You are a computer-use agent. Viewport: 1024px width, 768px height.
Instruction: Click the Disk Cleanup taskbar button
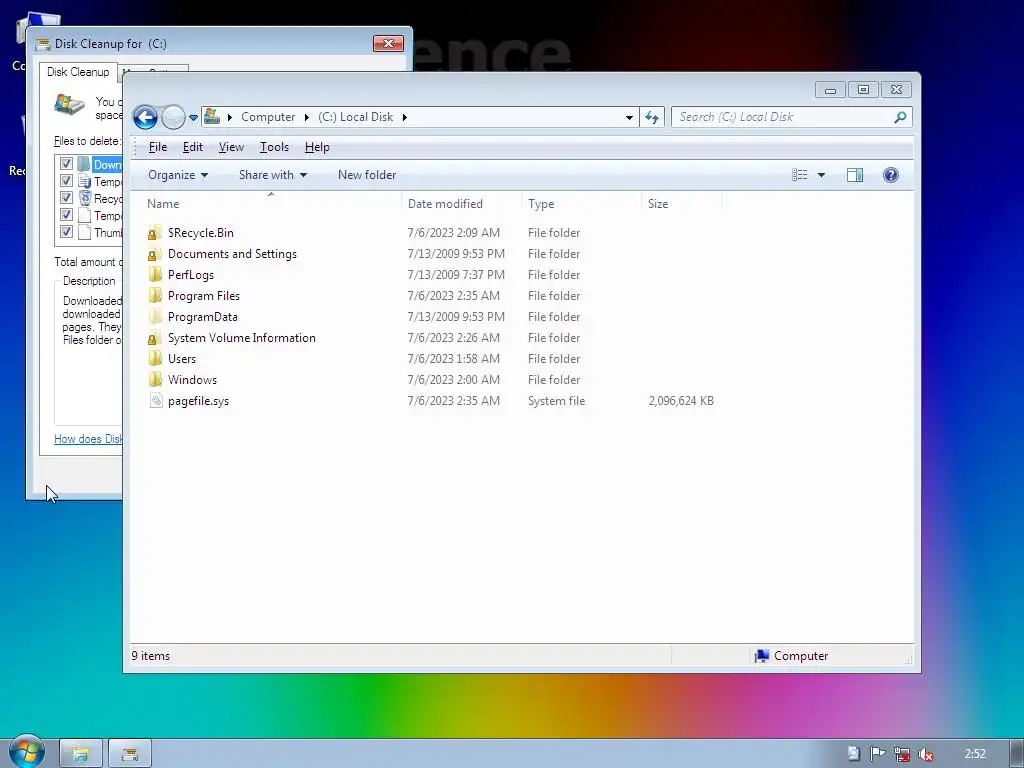click(x=130, y=754)
